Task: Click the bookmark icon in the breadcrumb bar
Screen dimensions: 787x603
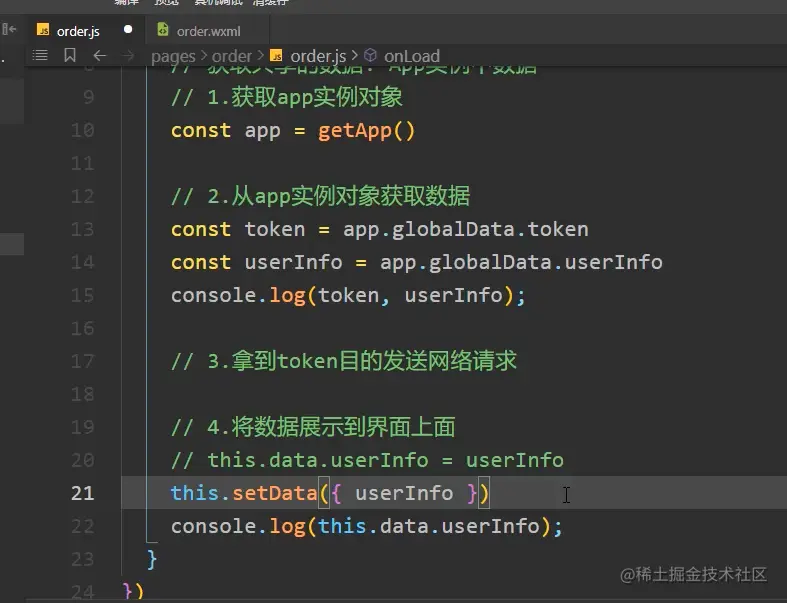Action: (70, 55)
